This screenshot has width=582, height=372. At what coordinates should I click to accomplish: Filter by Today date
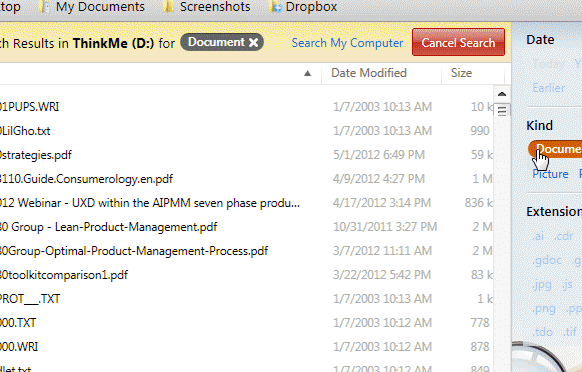pyautogui.click(x=549, y=64)
